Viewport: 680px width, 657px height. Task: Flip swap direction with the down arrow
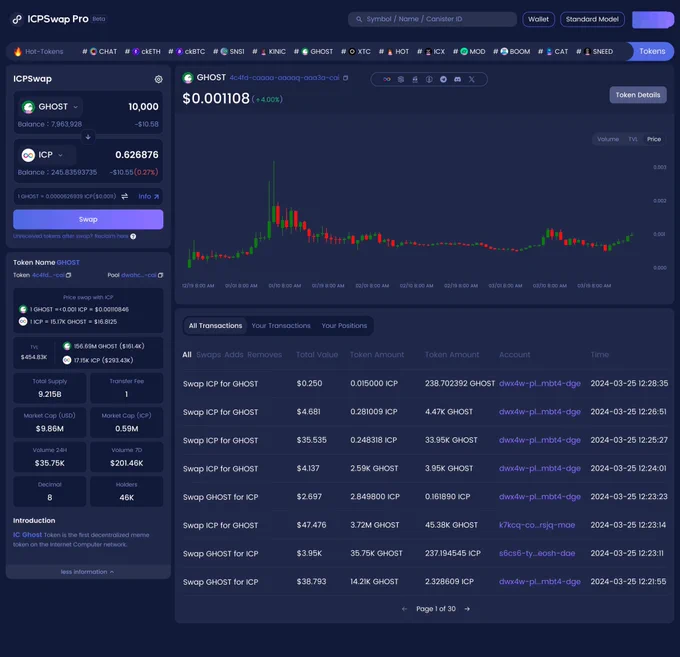pos(88,137)
